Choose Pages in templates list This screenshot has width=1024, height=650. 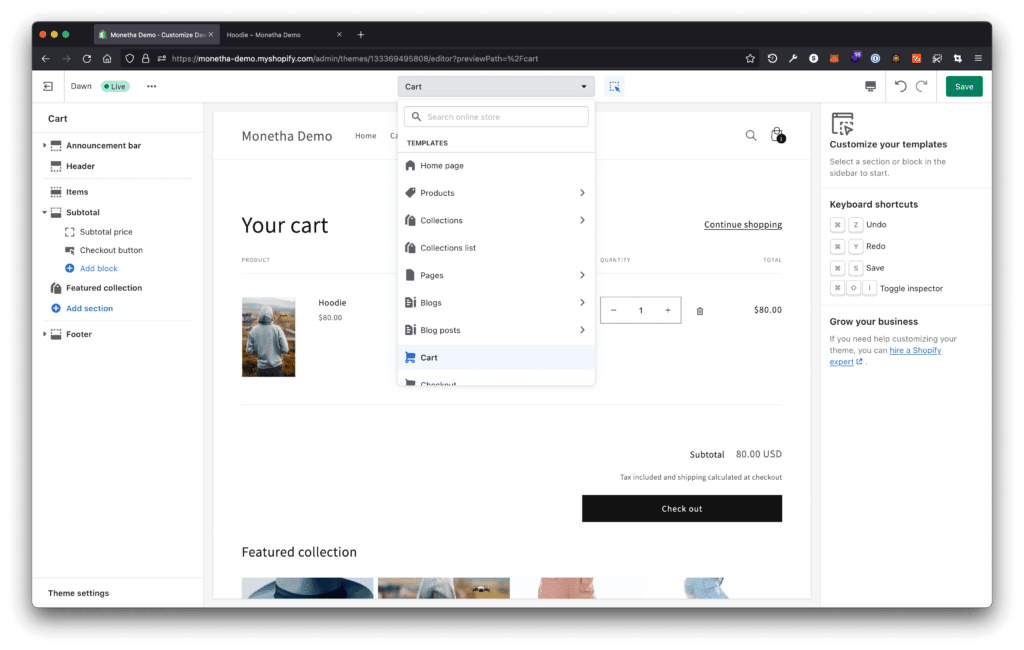coord(432,276)
